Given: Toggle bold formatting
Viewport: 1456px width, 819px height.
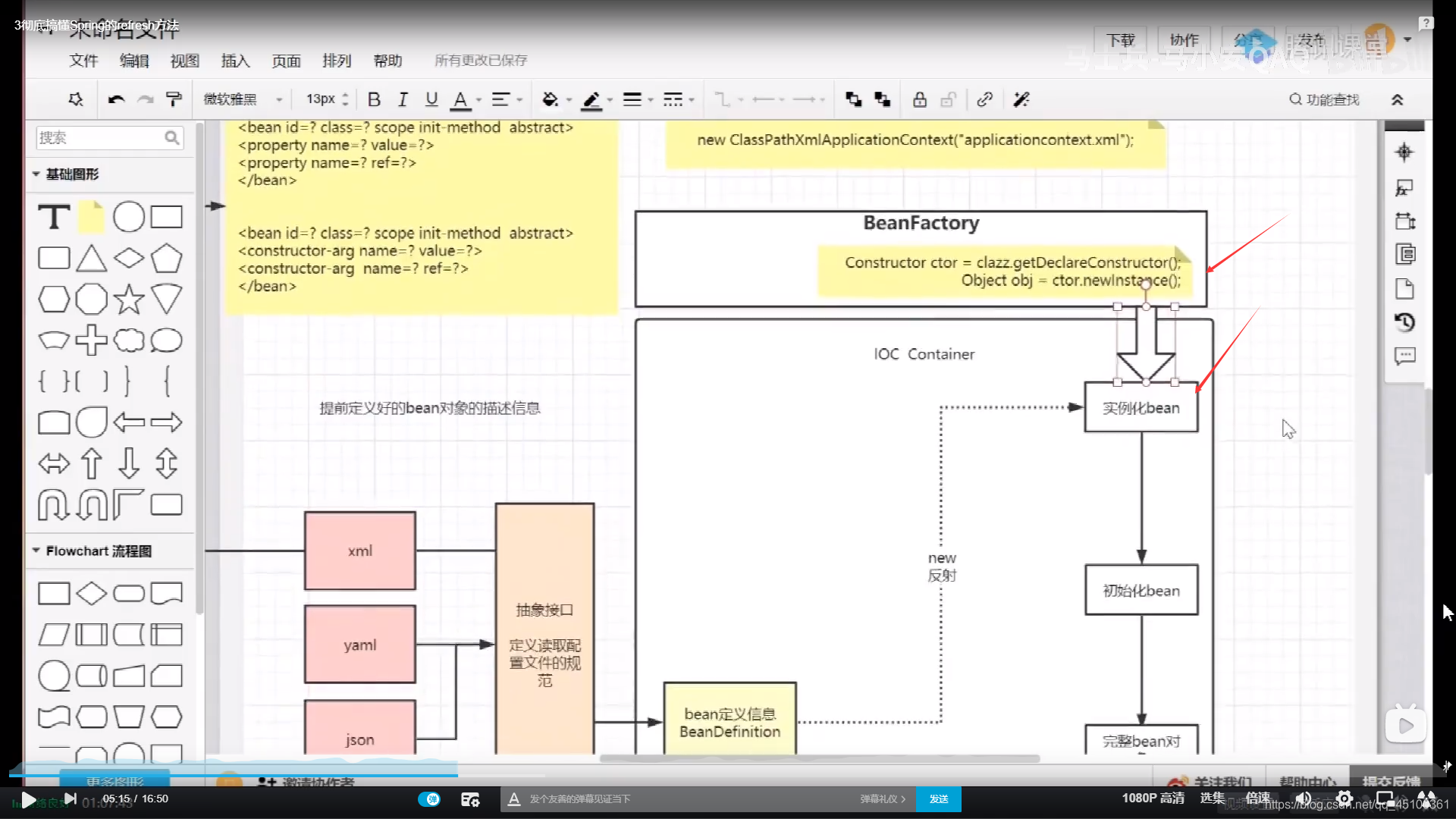Looking at the screenshot, I should [374, 99].
